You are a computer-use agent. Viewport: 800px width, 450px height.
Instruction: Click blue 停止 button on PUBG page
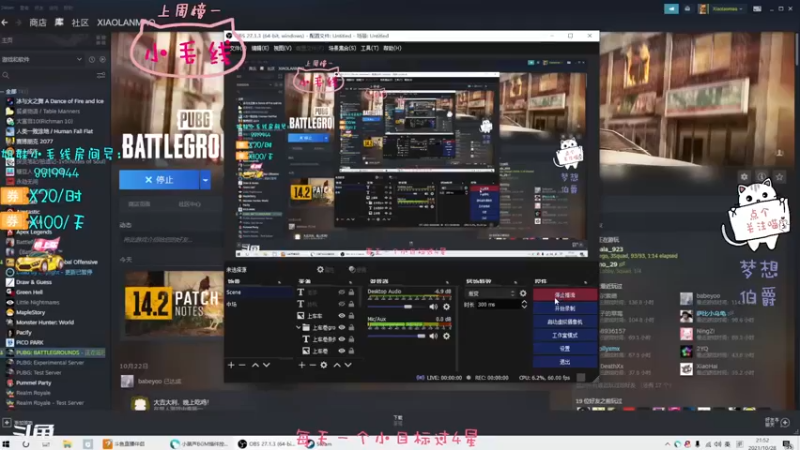click(x=159, y=180)
